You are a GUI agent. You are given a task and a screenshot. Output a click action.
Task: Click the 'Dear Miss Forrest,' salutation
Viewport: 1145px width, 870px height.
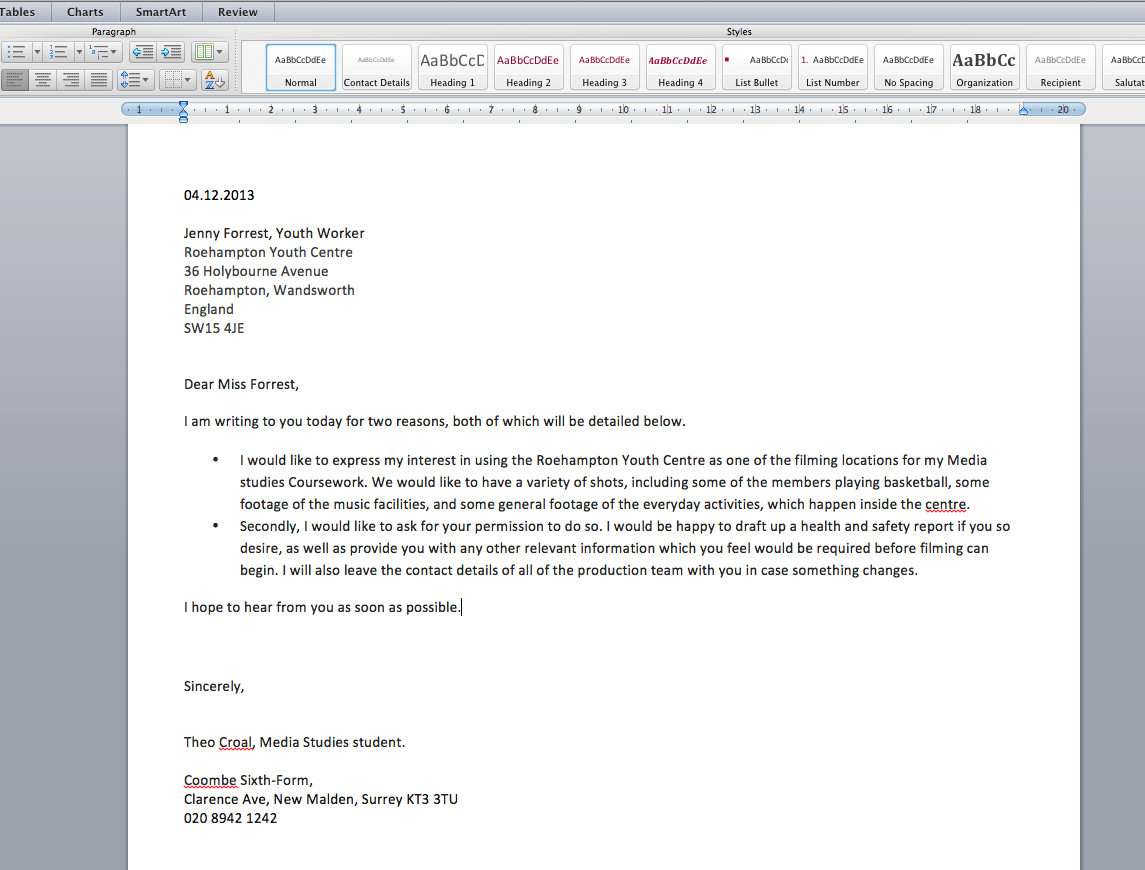(x=241, y=384)
